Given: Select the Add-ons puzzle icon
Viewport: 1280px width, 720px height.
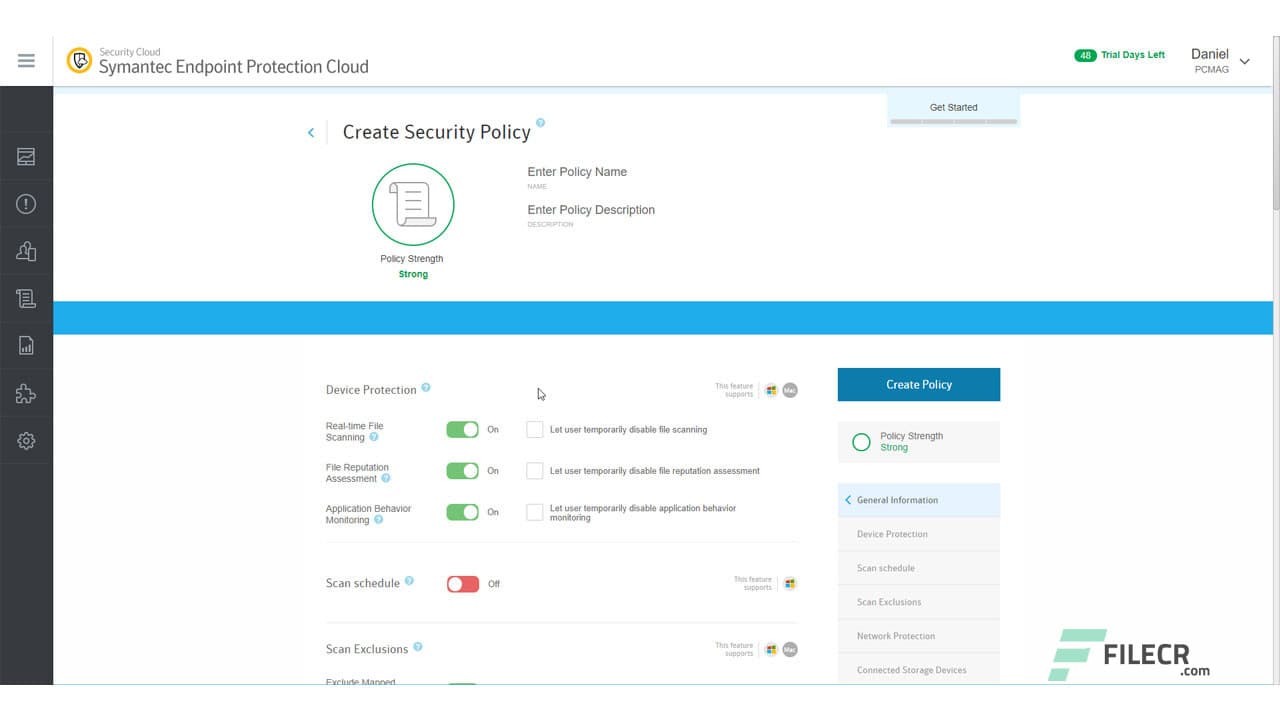Looking at the screenshot, I should click(x=26, y=392).
